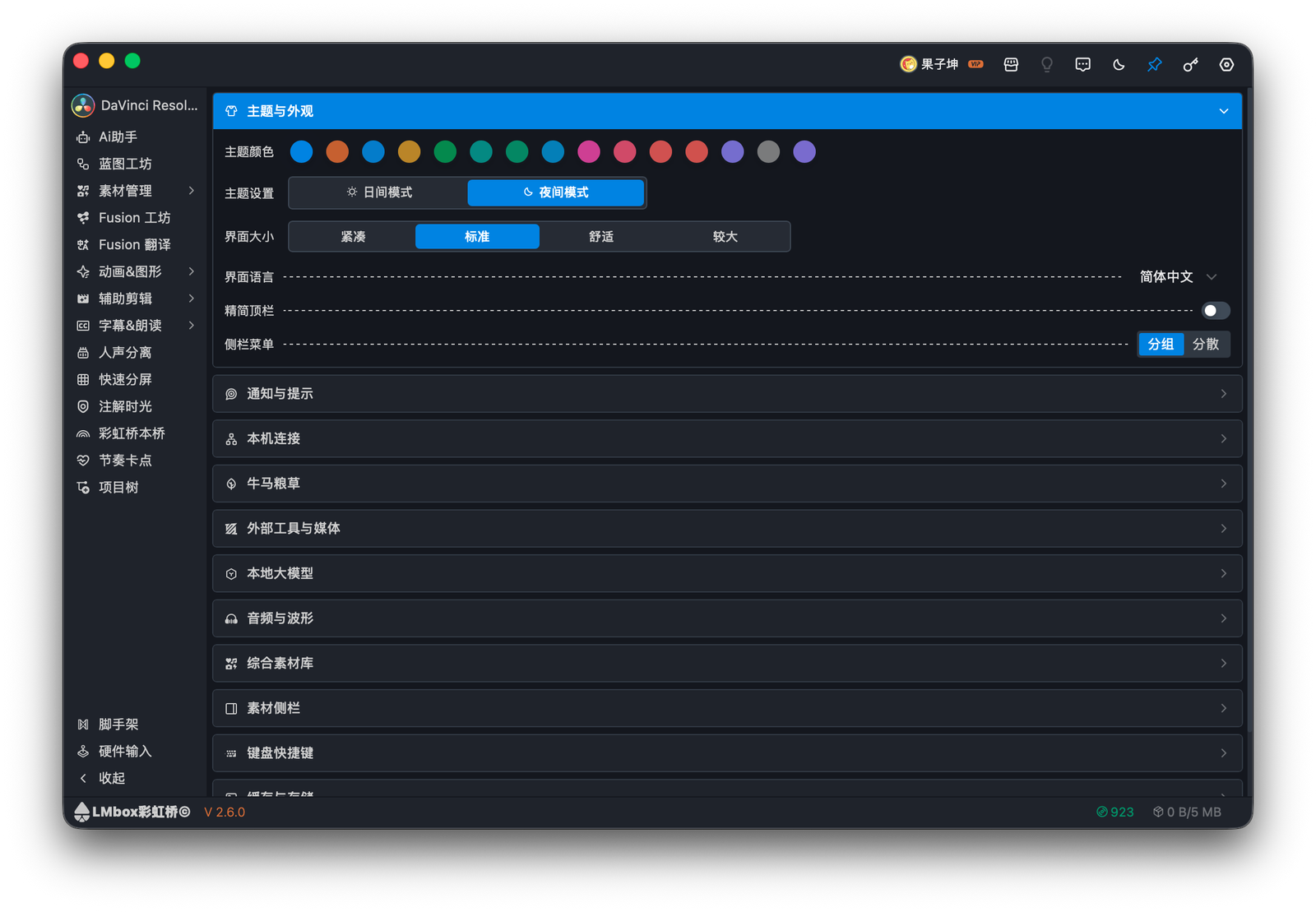Select 夜间模式 theme option
1316x912 pixels.
tap(556, 192)
